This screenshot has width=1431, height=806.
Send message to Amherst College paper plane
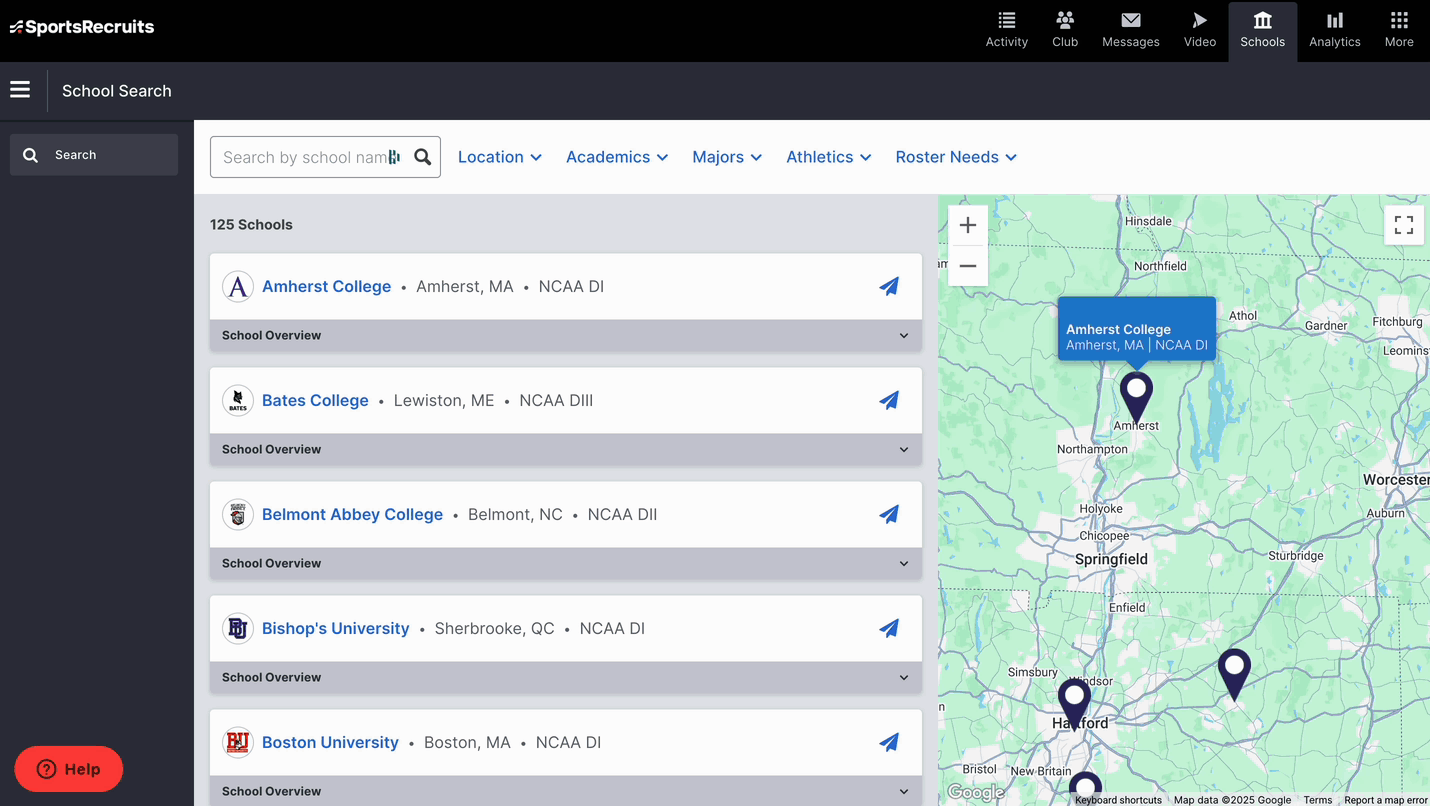pos(889,286)
